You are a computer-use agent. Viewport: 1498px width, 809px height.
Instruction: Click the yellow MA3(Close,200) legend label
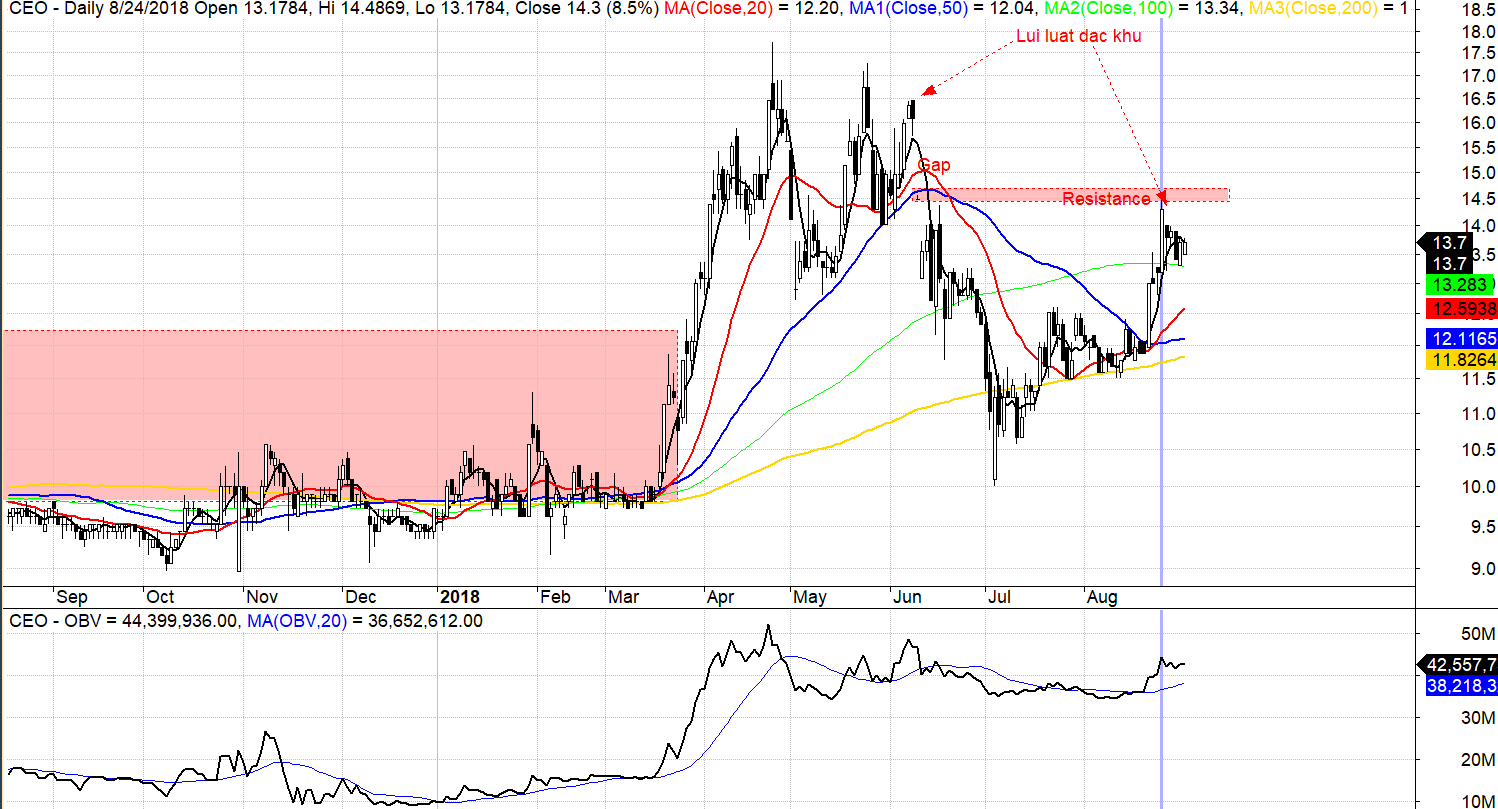point(1320,9)
